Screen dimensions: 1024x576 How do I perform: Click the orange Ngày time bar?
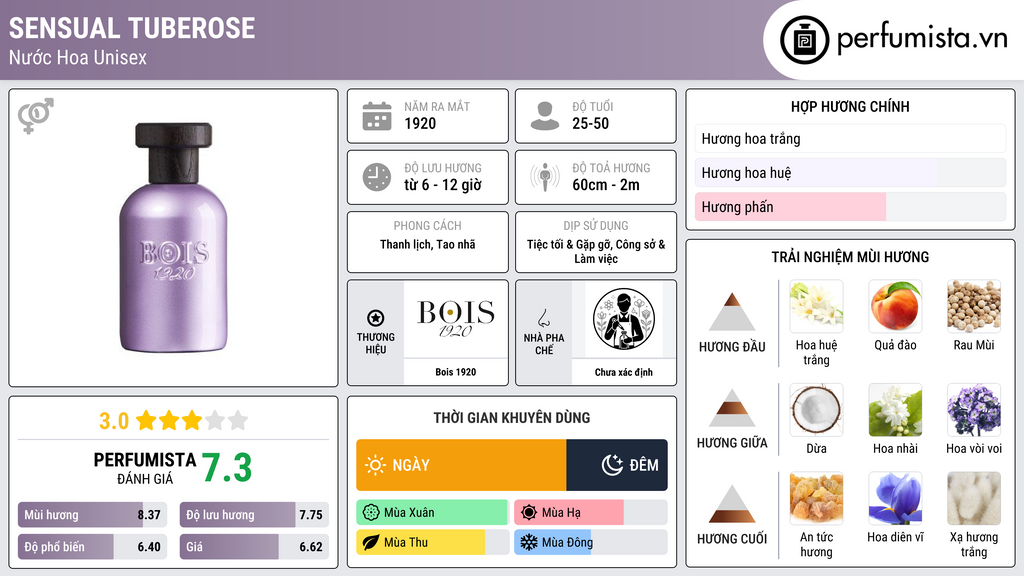tap(461, 465)
